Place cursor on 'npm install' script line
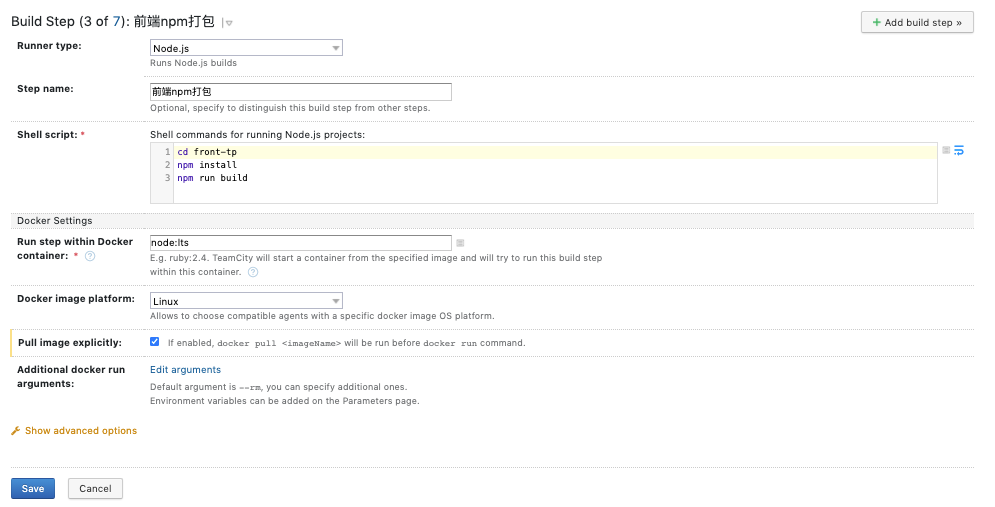 (x=208, y=165)
